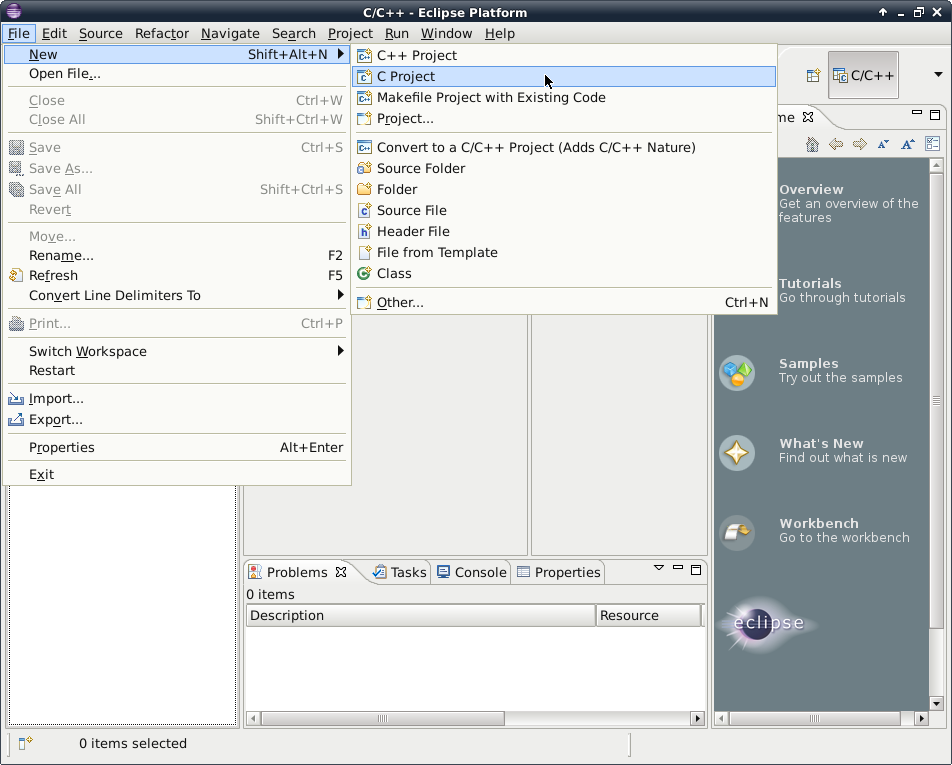Switch to the Properties tab

coord(559,573)
